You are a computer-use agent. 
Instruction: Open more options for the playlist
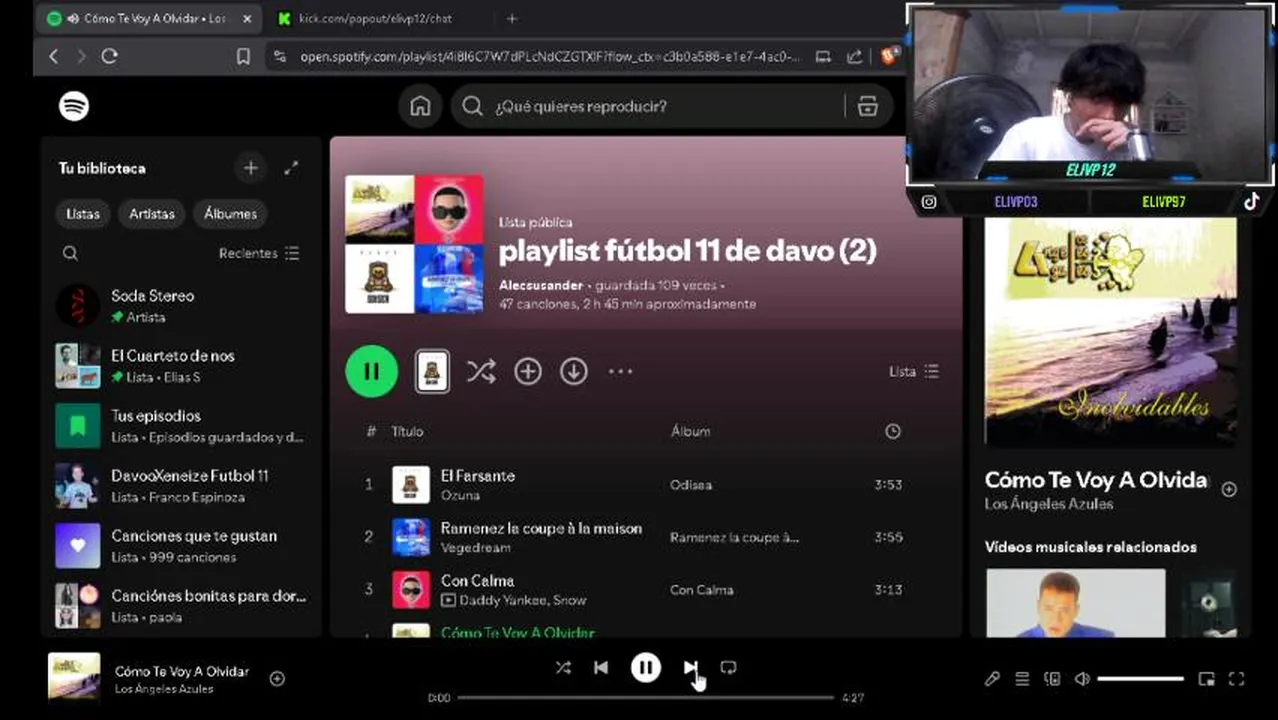tap(621, 372)
